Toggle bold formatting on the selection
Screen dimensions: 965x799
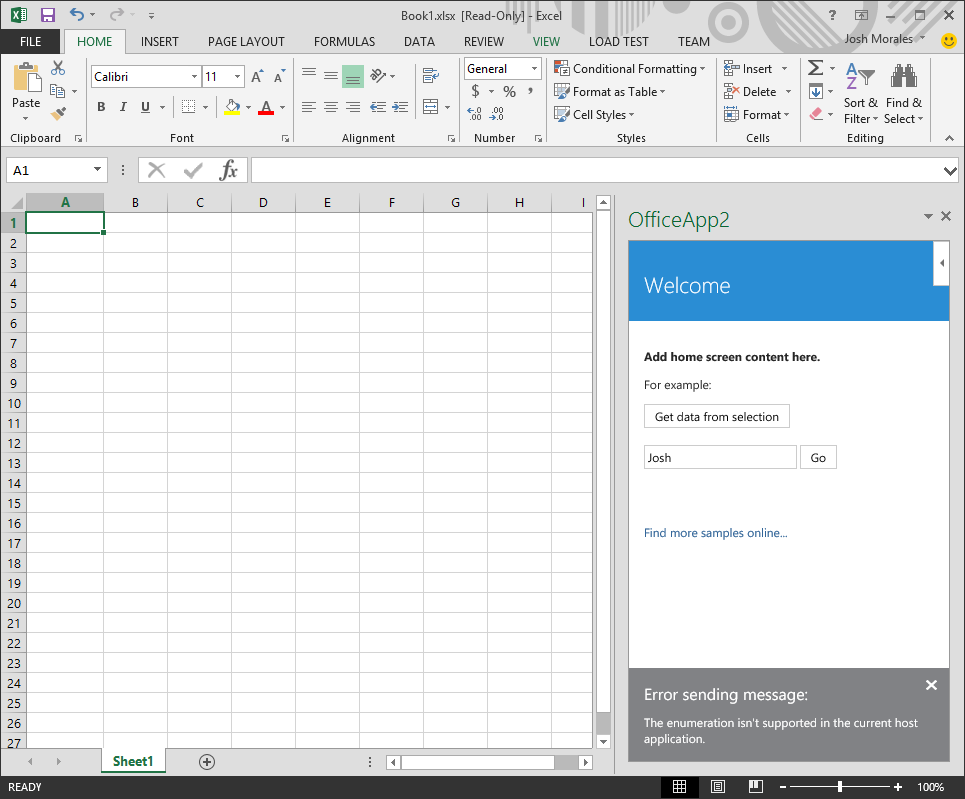[x=100, y=106]
